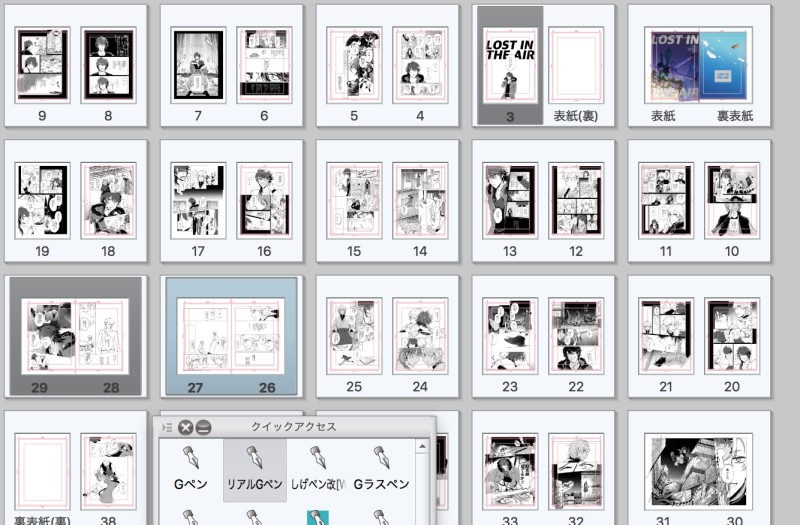Select page 16 thumbnail
Viewport: 800px width, 525px height.
264,201
